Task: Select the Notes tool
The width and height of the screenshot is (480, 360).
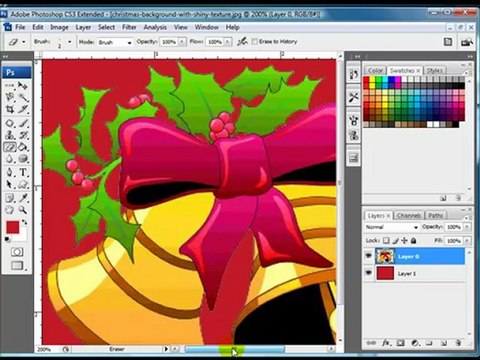Action: 10,198
